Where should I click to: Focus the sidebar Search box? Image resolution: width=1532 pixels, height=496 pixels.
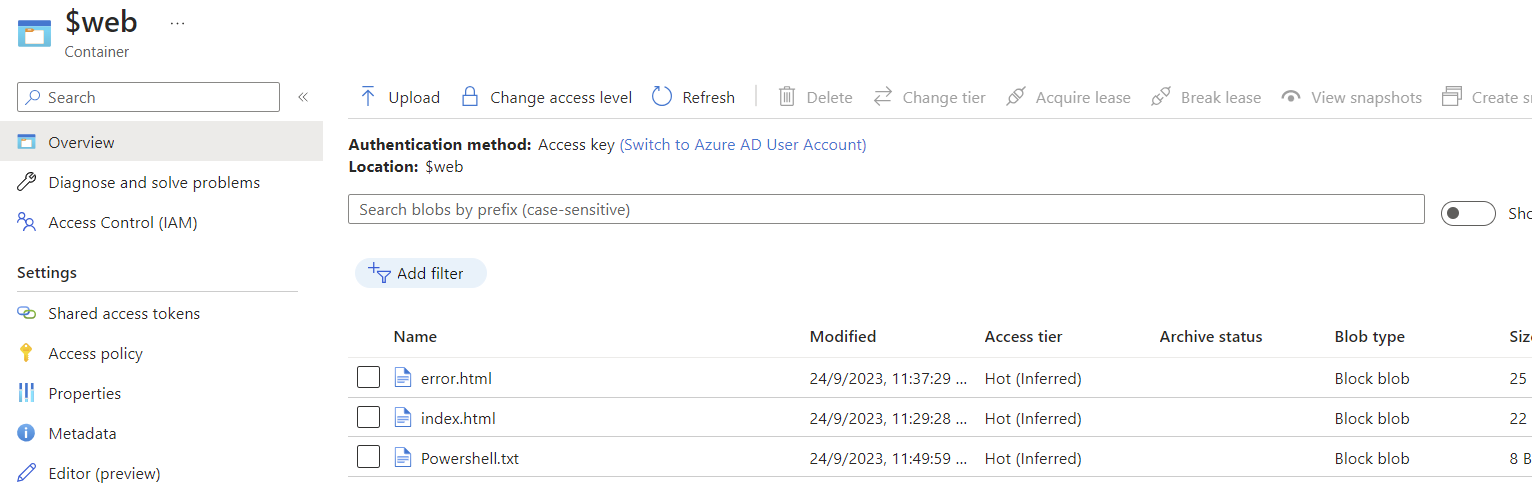[x=148, y=97]
